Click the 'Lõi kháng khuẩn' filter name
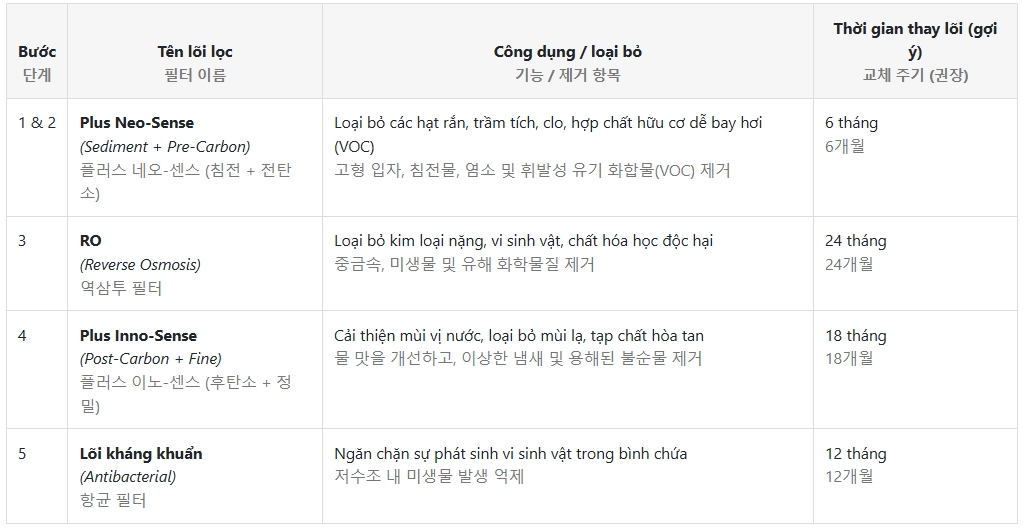This screenshot has height=530, width=1029. pyautogui.click(x=141, y=454)
